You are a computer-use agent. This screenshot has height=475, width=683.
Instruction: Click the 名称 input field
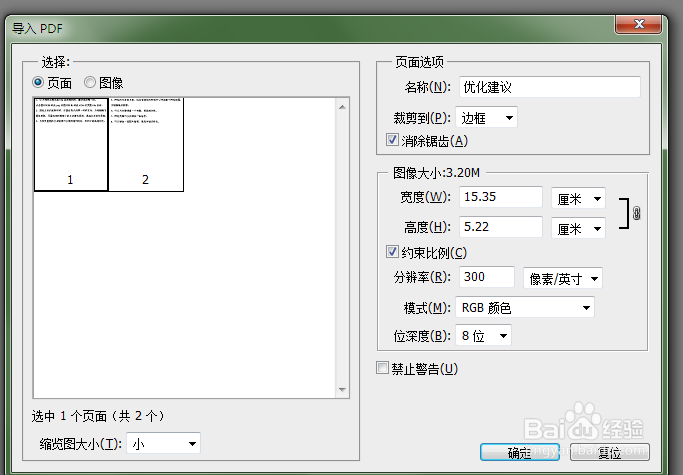point(550,87)
